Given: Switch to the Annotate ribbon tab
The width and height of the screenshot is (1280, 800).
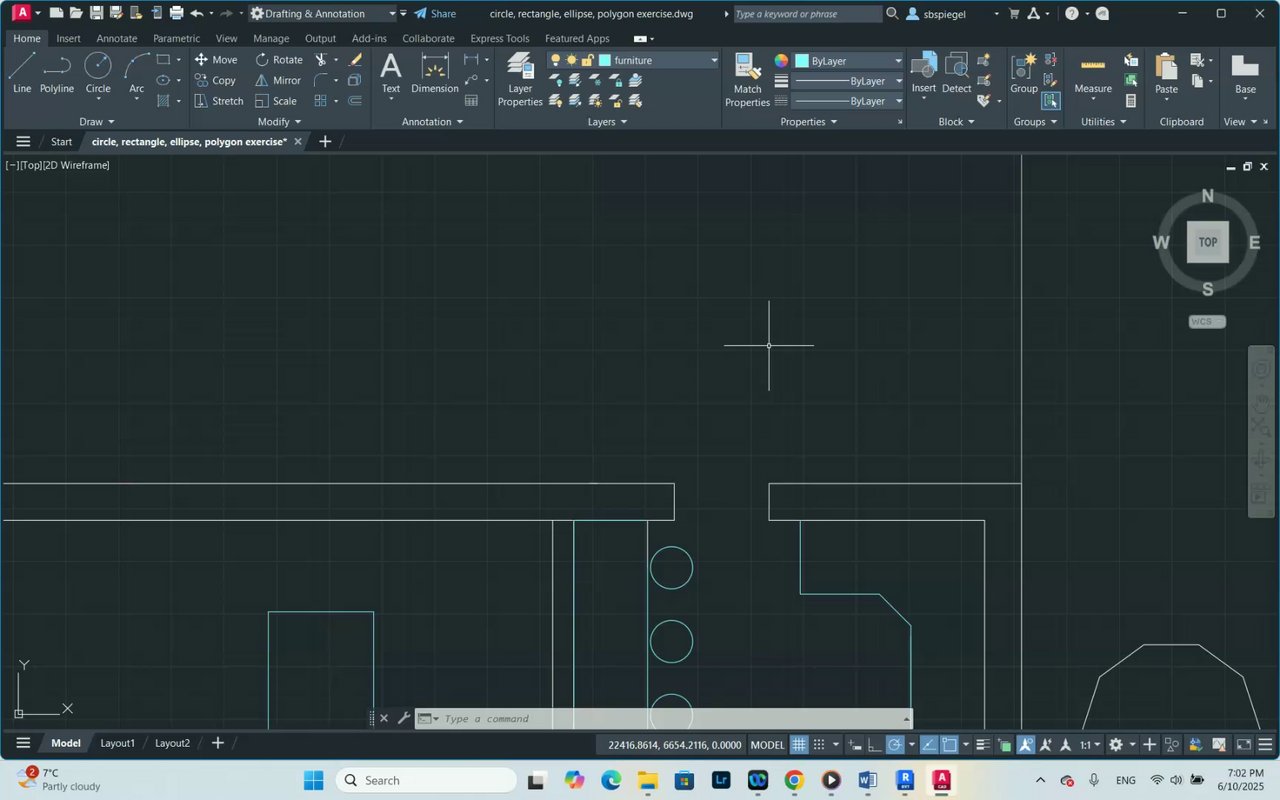Looking at the screenshot, I should (117, 38).
